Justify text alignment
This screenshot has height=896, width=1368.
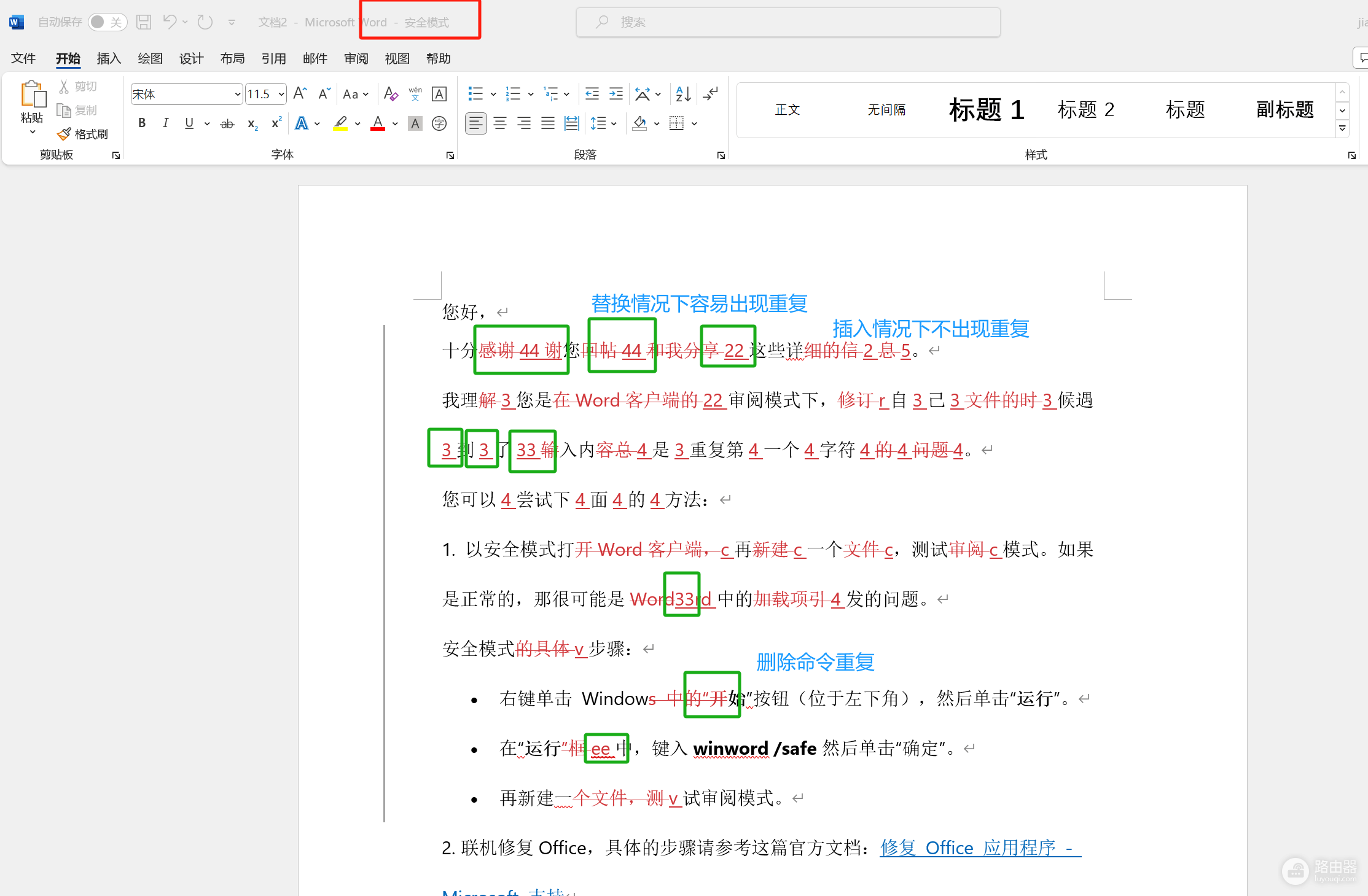548,123
